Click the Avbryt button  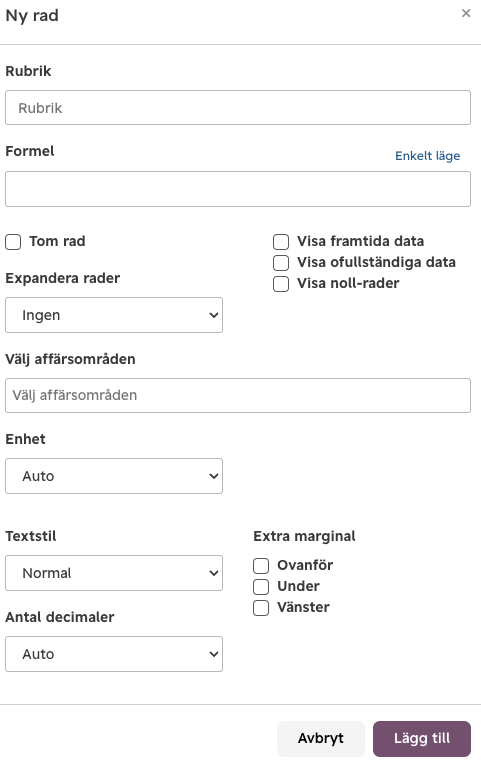[321, 739]
